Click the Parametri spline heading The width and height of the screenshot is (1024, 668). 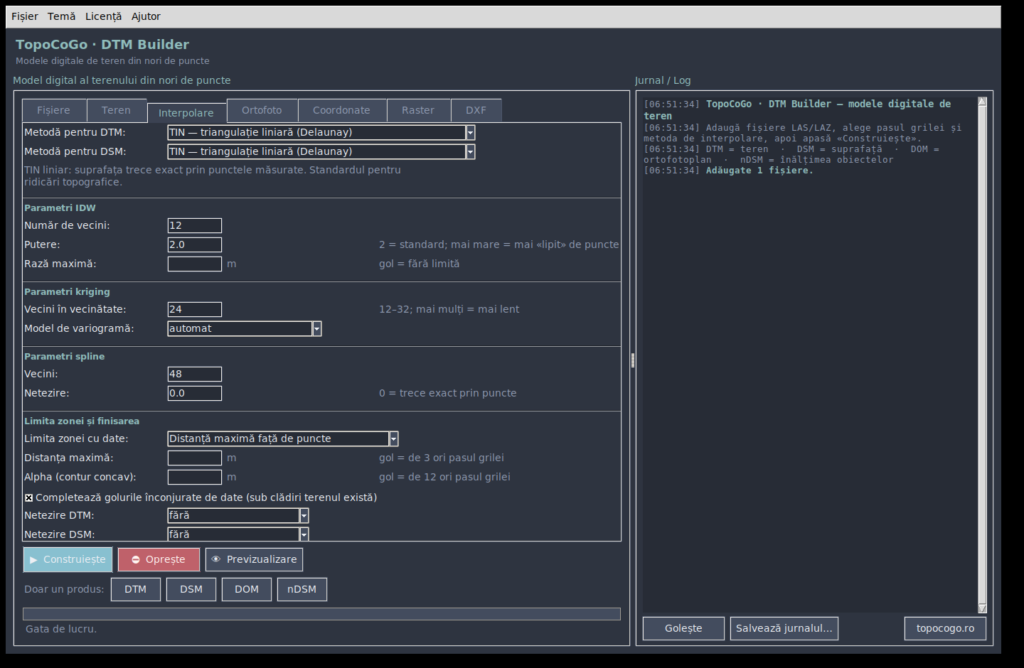tap(65, 357)
